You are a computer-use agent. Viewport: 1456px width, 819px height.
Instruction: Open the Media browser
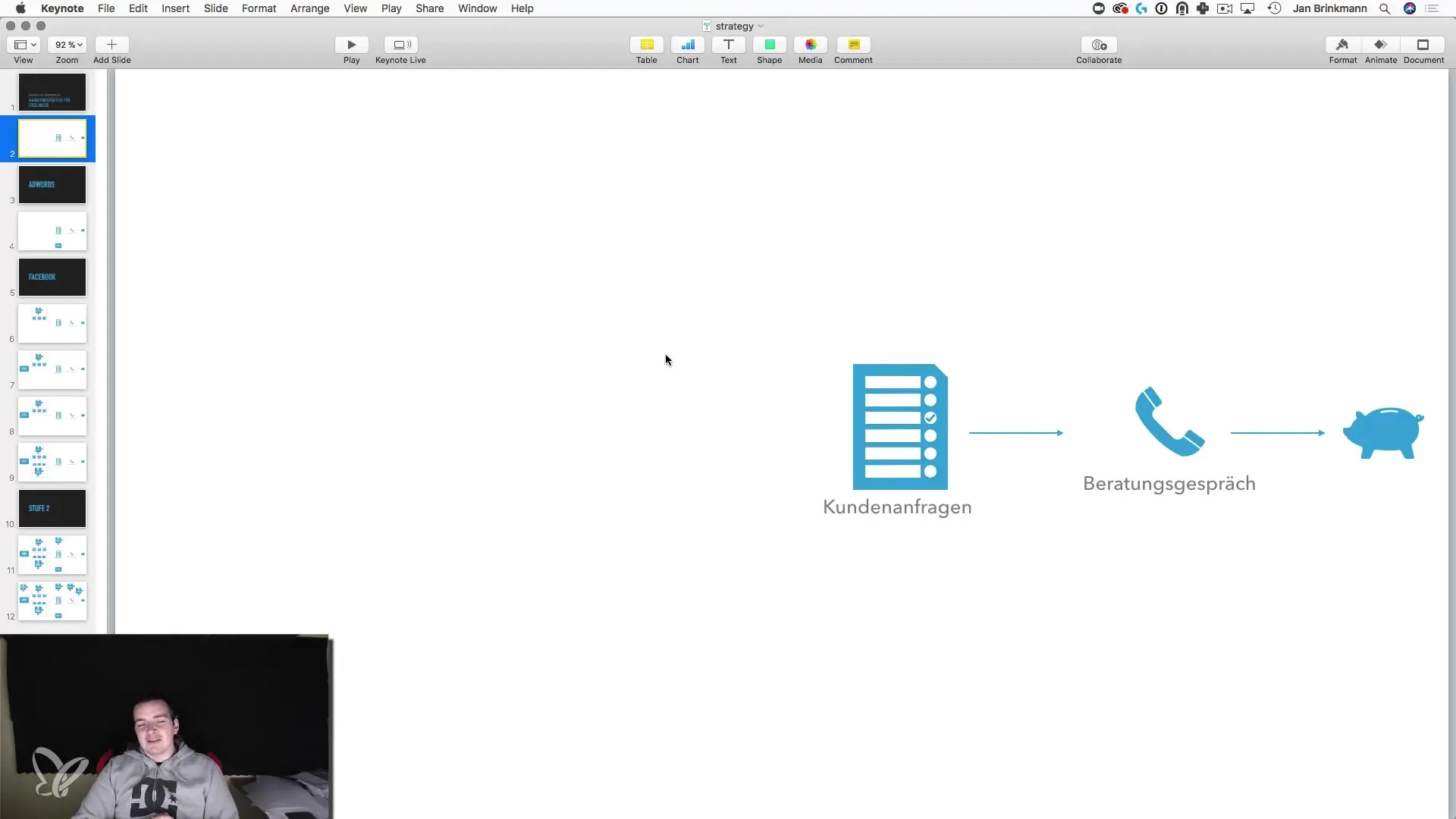coord(810,45)
